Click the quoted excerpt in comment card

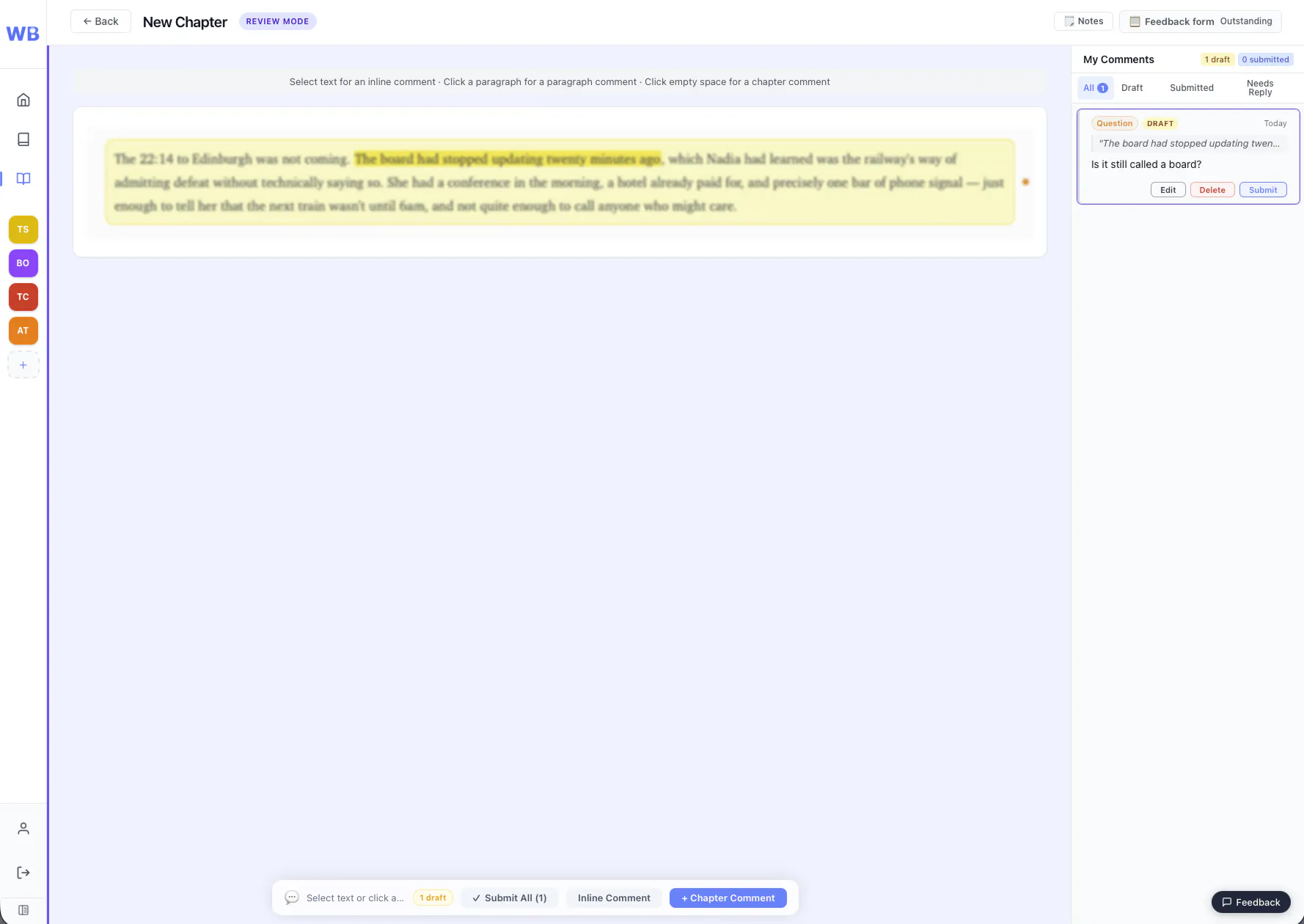(x=1189, y=144)
